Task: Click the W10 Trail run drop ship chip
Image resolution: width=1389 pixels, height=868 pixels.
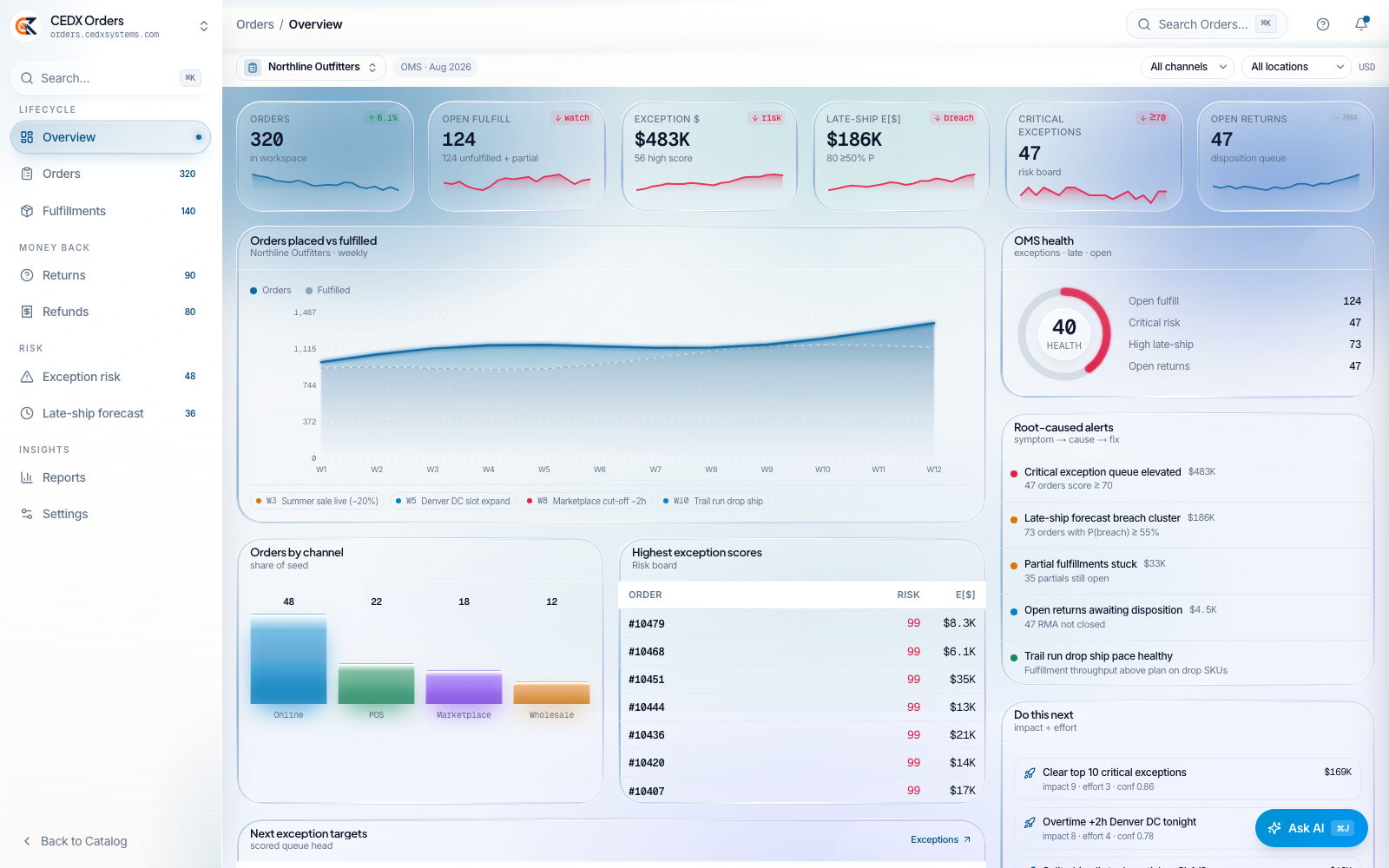Action: [713, 501]
